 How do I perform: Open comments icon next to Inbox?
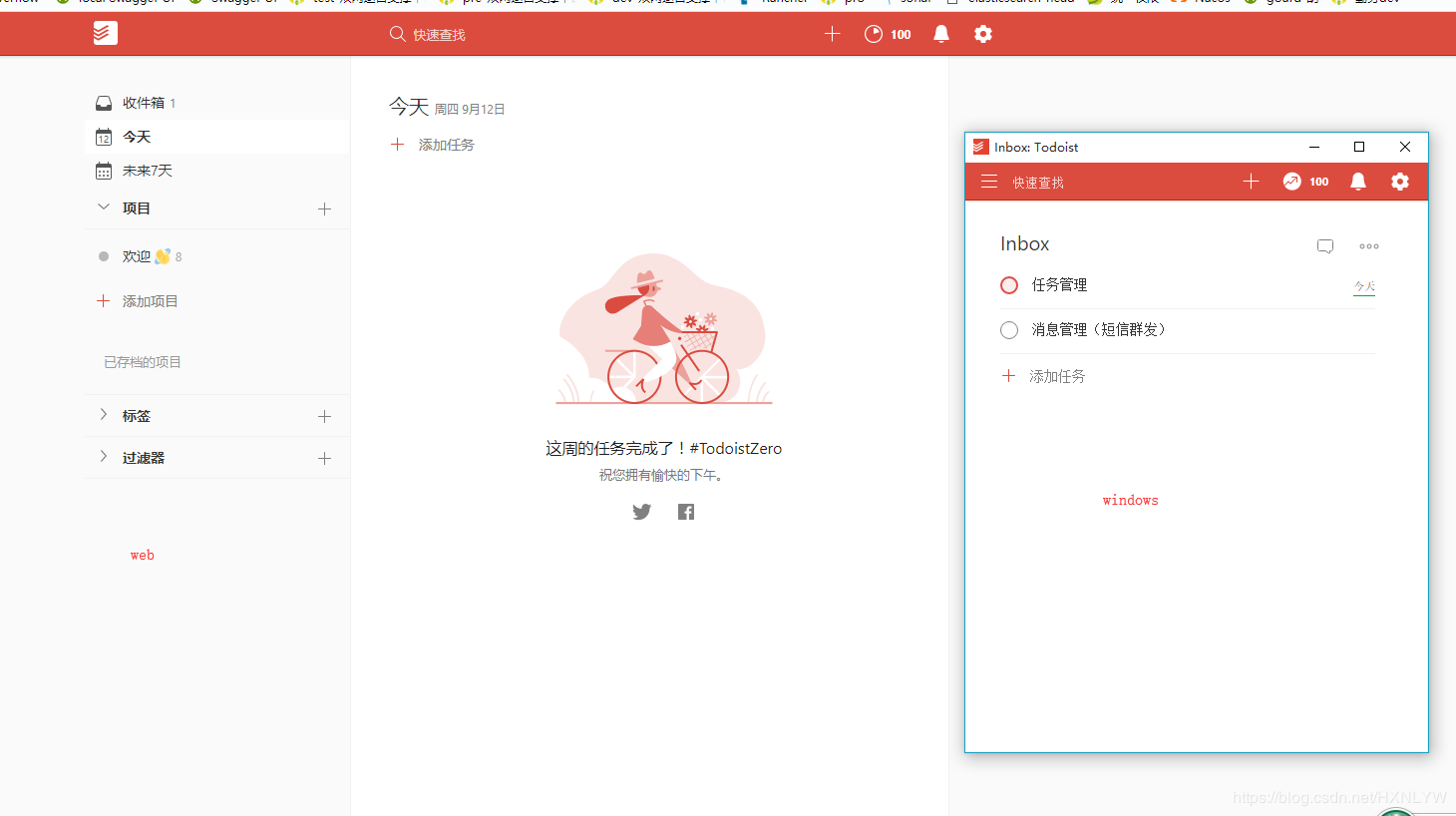(1325, 245)
